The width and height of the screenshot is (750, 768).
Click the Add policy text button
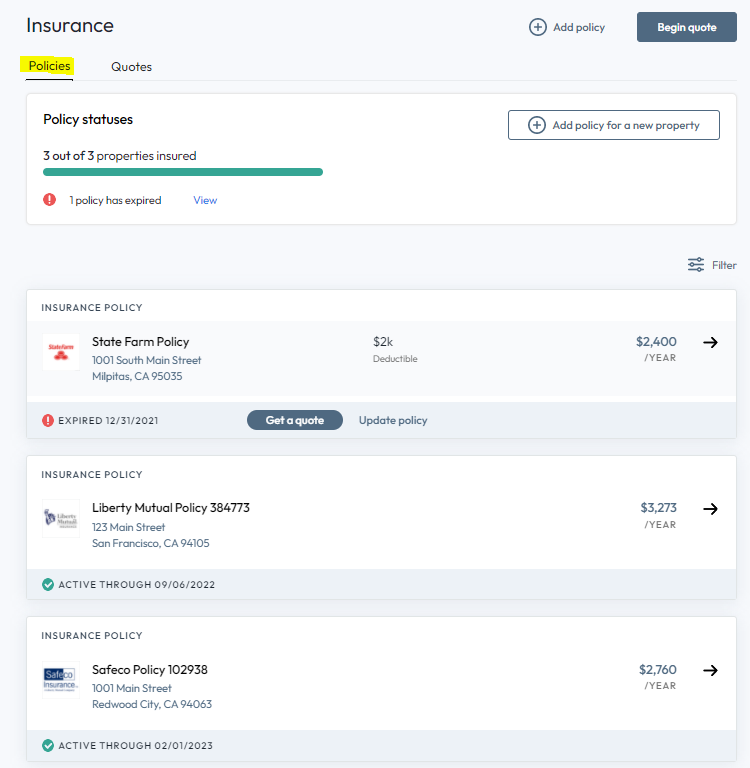point(579,27)
